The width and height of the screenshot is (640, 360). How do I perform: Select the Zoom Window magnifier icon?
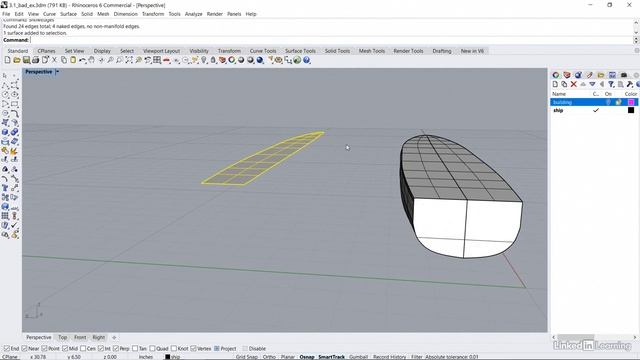tap(120, 60)
